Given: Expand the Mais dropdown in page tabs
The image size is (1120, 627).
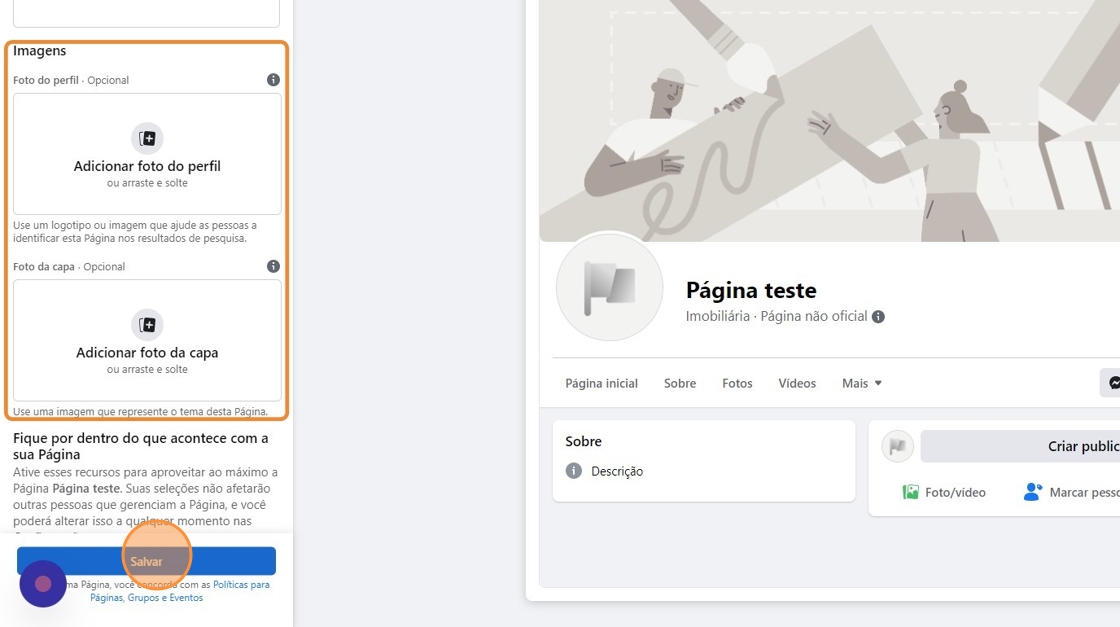Looking at the screenshot, I should coord(862,383).
